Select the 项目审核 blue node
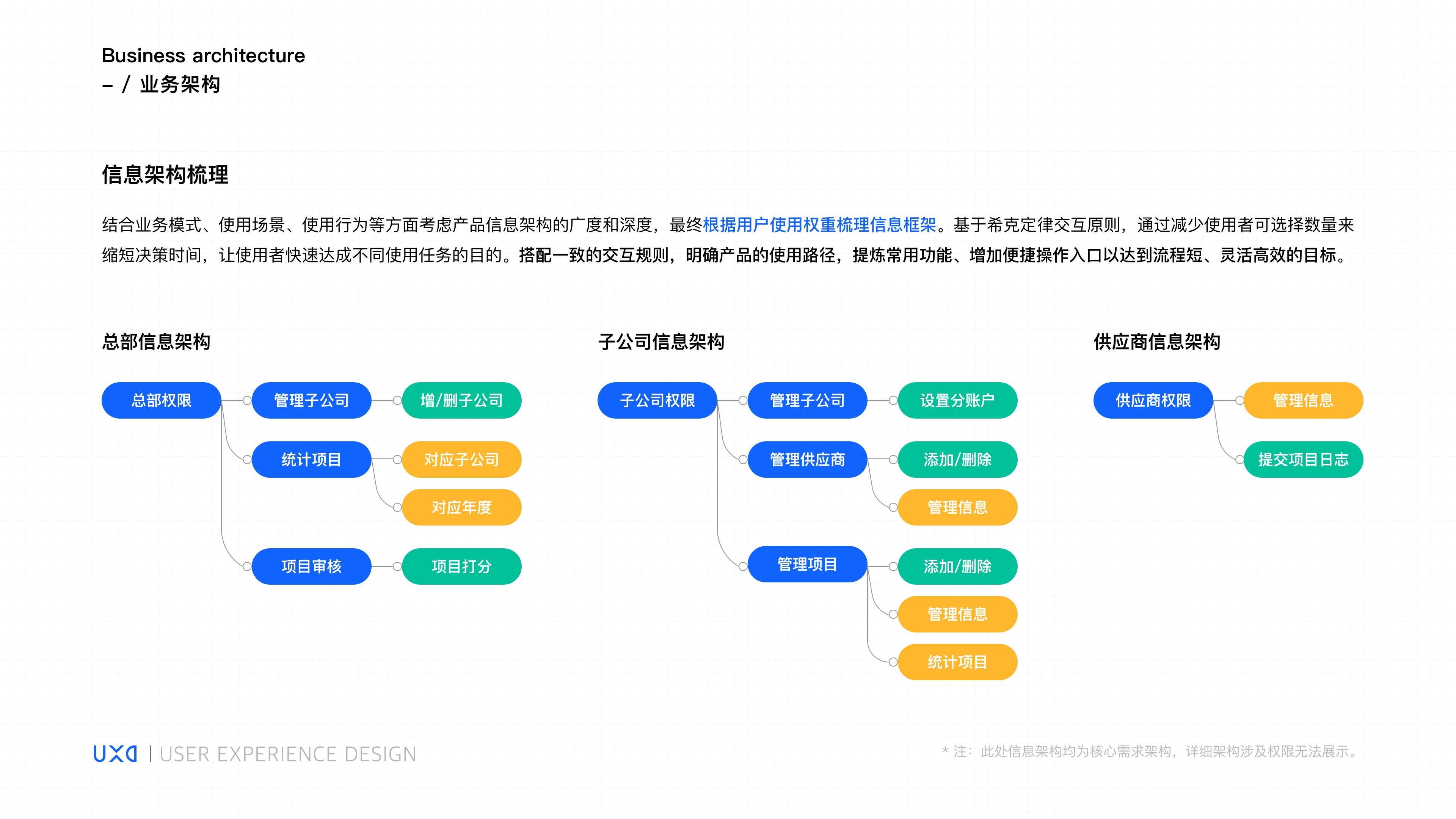This screenshot has height=819, width=1456. pos(311,566)
